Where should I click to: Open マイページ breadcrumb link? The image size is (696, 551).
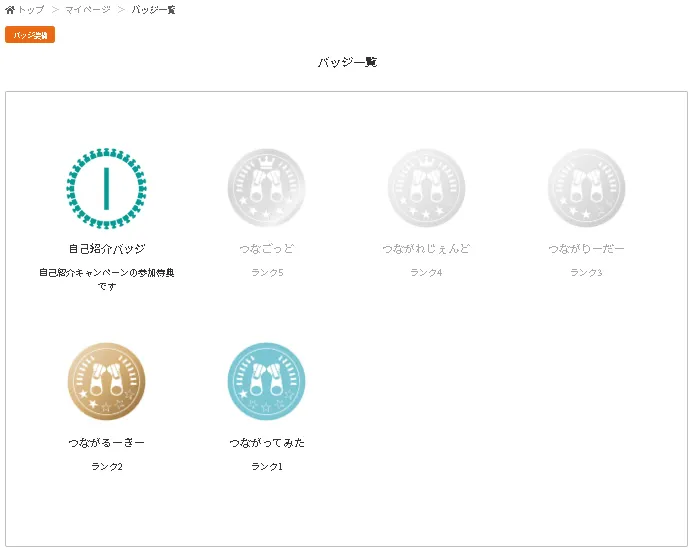(88, 10)
